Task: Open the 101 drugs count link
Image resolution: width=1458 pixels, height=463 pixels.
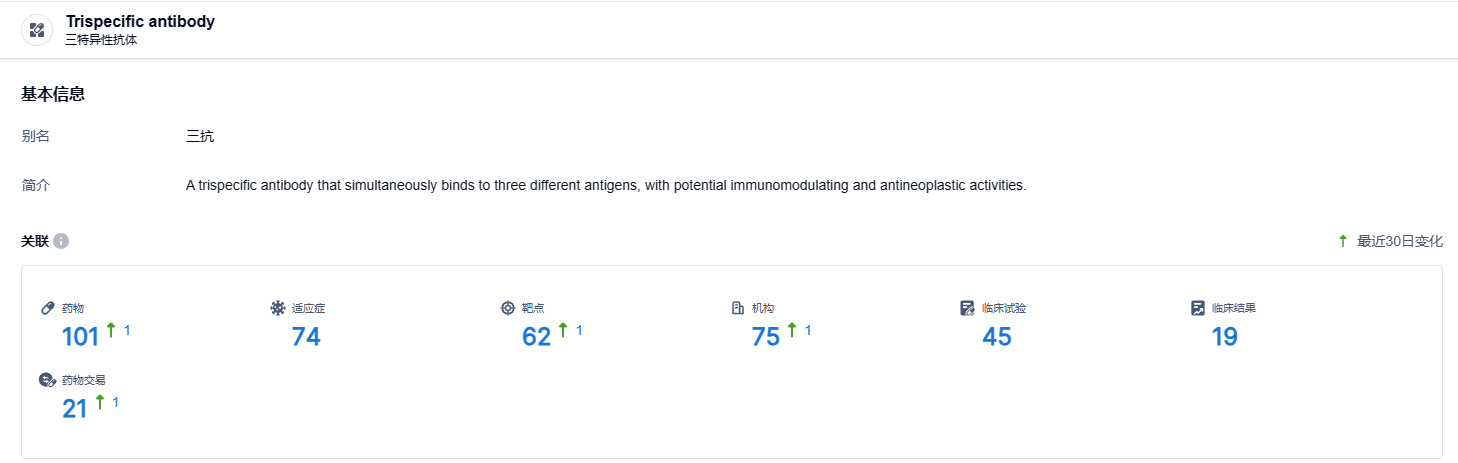Action: pos(80,338)
